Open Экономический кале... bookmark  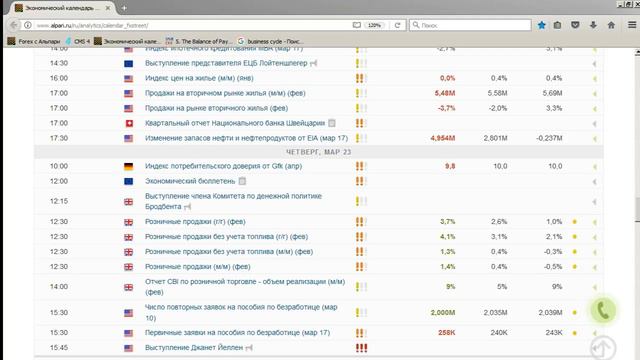coord(127,41)
